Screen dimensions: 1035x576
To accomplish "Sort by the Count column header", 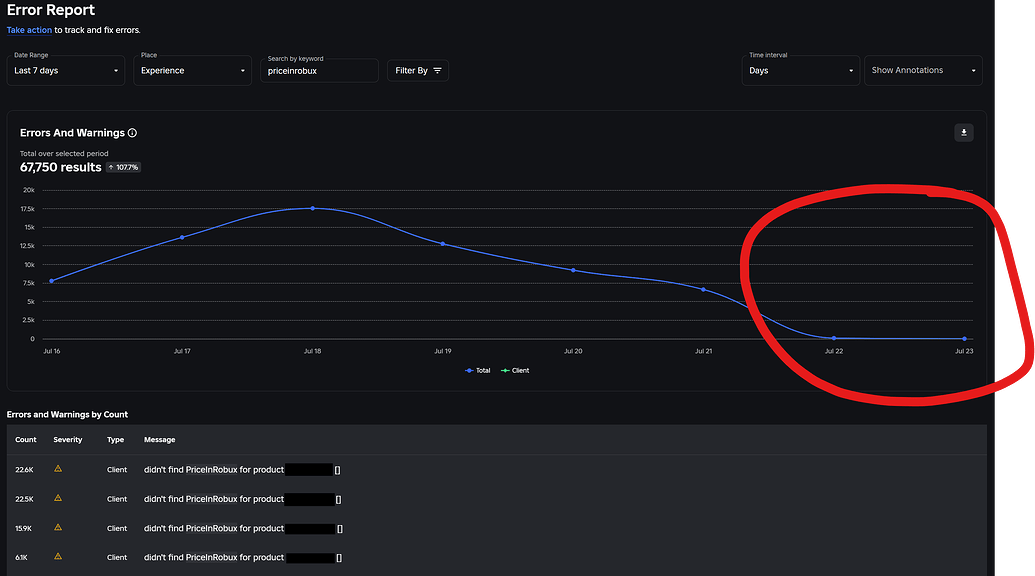I will pyautogui.click(x=26, y=439).
